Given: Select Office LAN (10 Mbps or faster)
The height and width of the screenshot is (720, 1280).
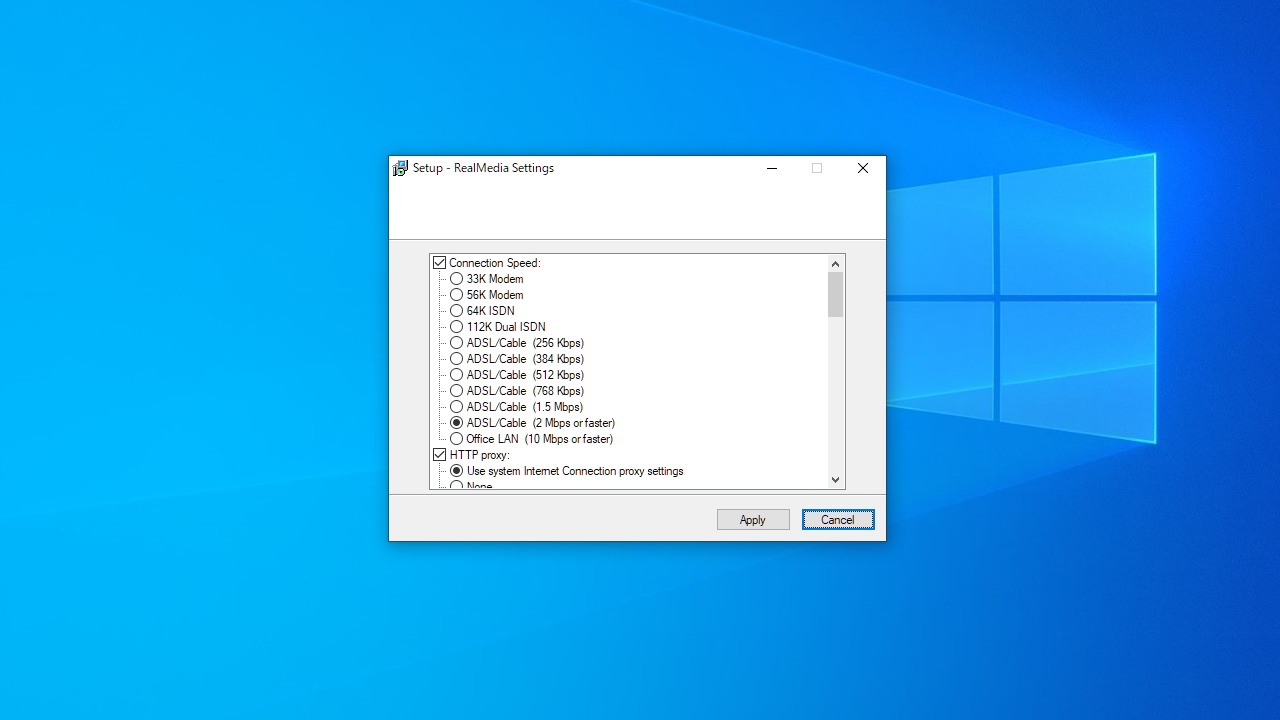Looking at the screenshot, I should click(456, 439).
